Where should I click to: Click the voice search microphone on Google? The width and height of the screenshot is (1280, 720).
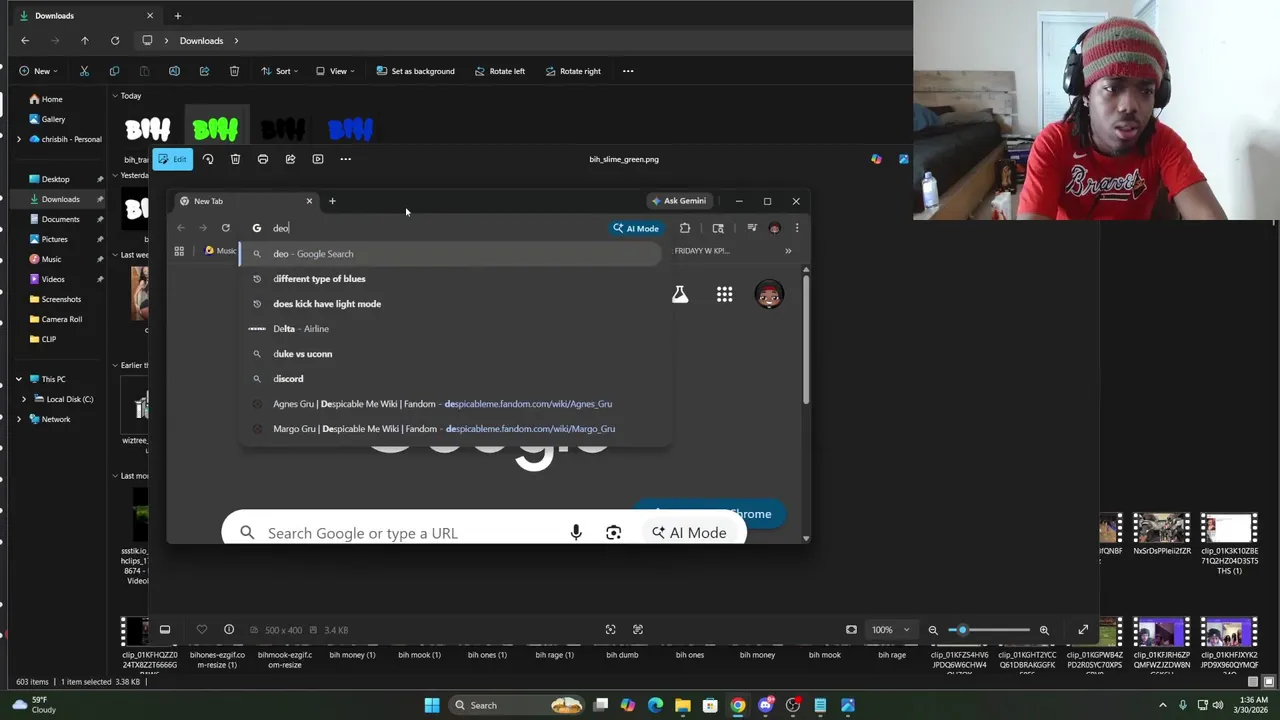click(x=576, y=533)
